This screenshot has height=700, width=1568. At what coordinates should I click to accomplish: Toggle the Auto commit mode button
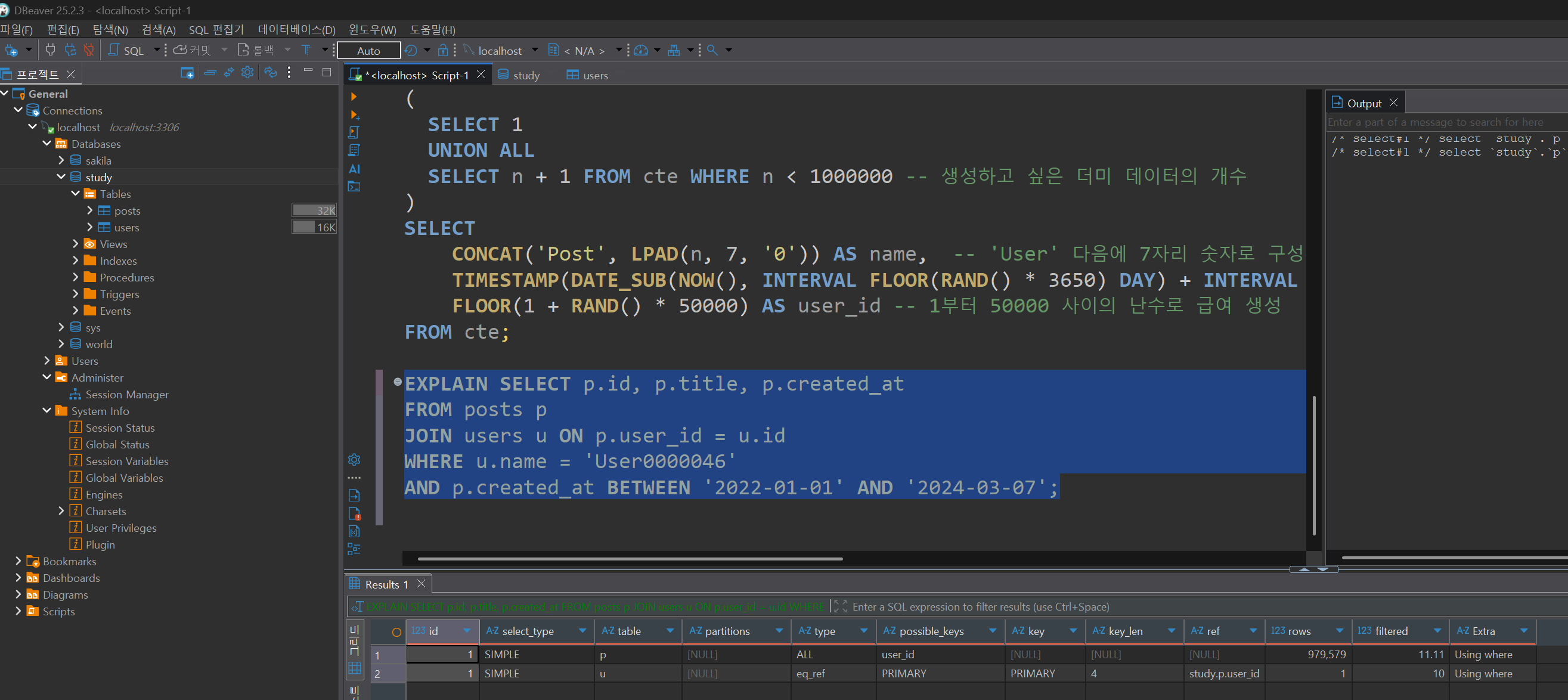coord(368,51)
